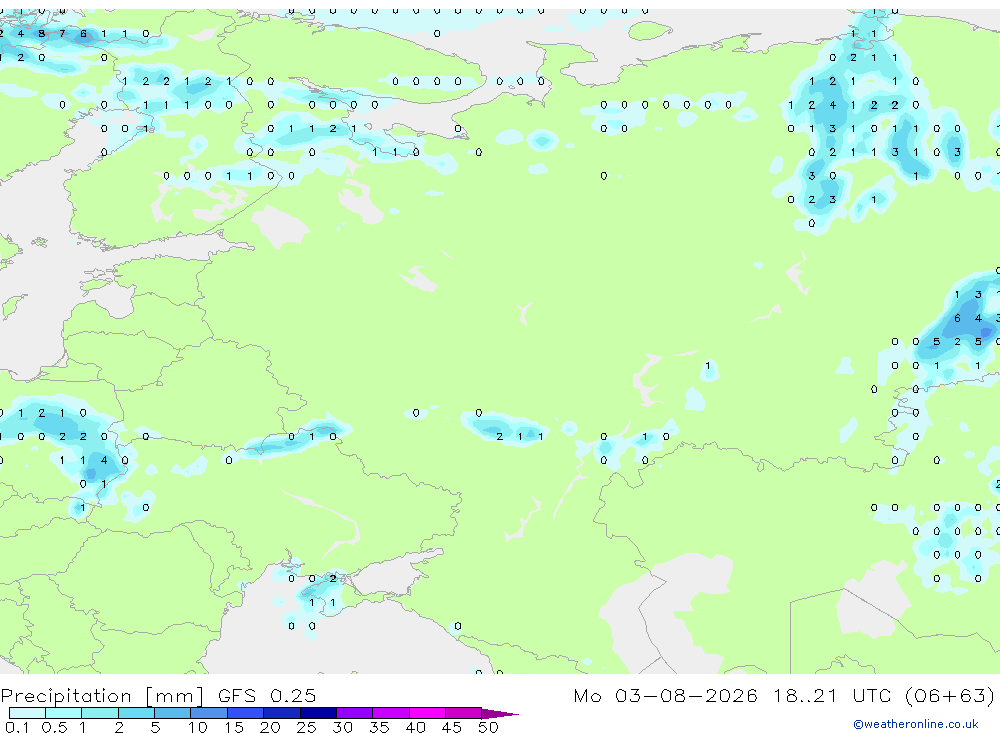1000x733 pixels.
Task: Click the '35' legend scale label
Action: [379, 727]
